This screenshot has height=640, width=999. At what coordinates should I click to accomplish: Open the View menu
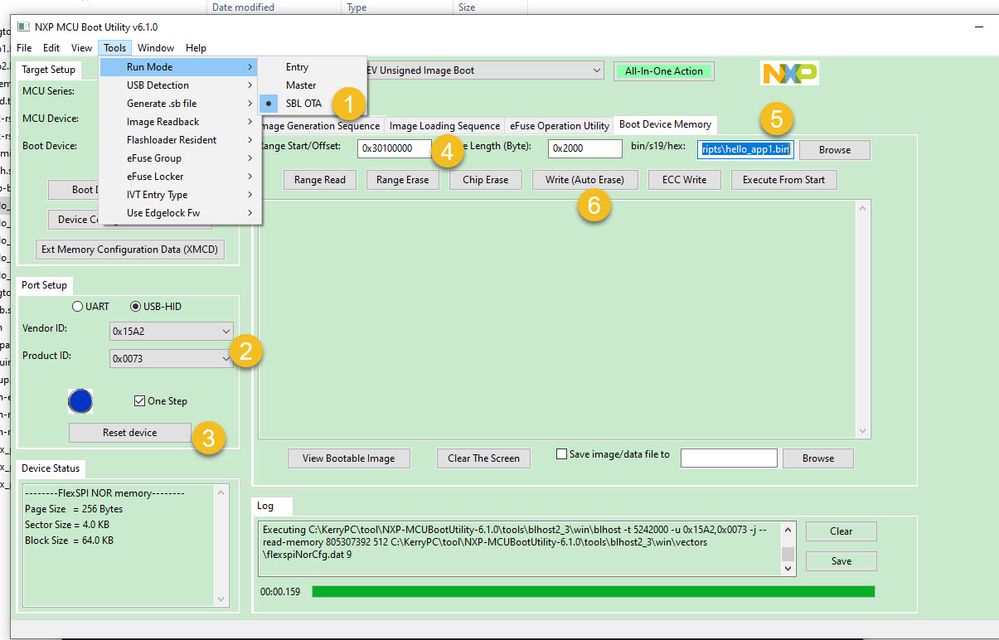(81, 48)
